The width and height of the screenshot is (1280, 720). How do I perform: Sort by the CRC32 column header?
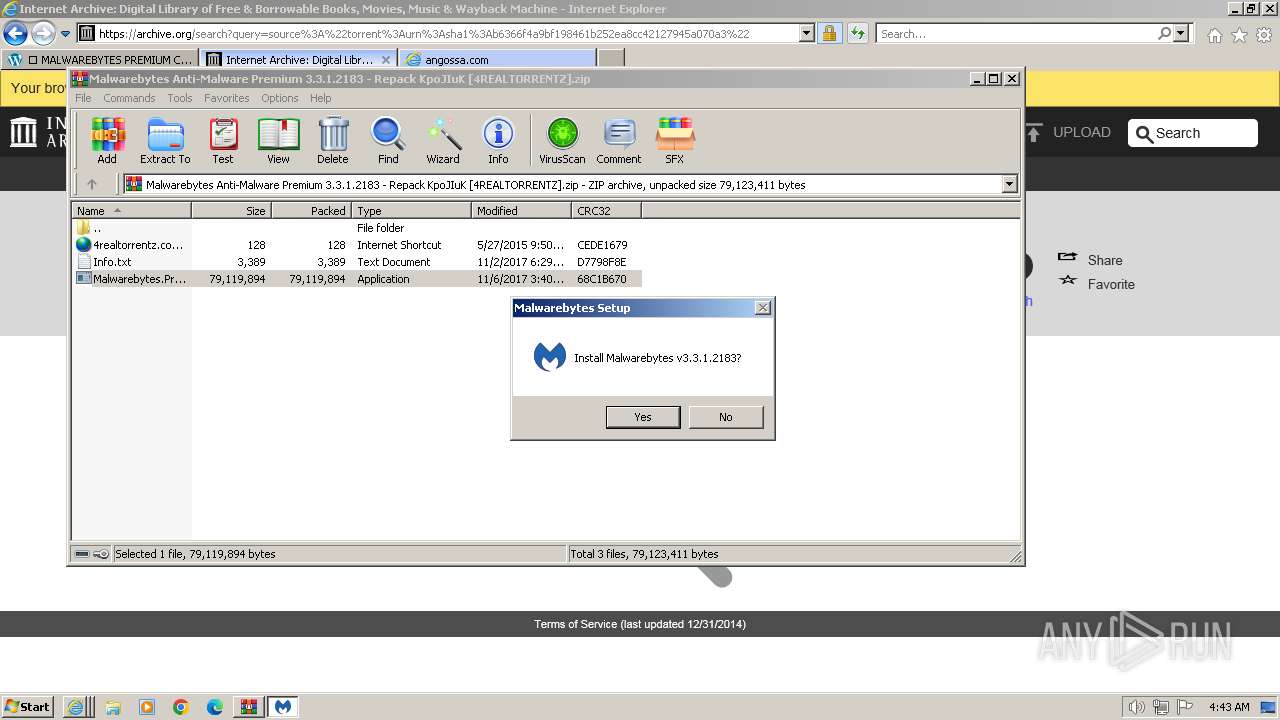(606, 210)
